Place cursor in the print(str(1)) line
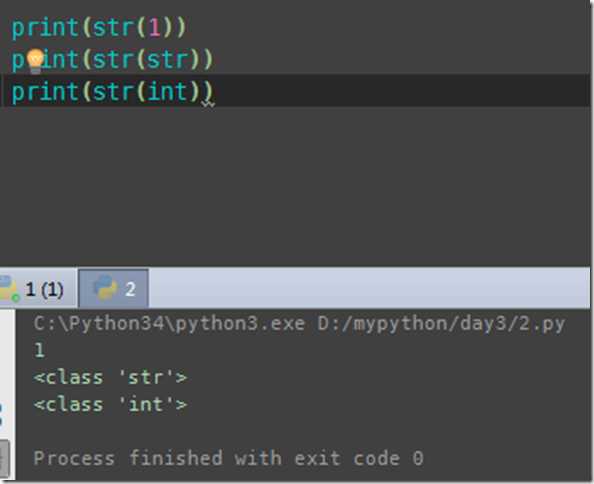594x484 pixels. click(x=98, y=27)
